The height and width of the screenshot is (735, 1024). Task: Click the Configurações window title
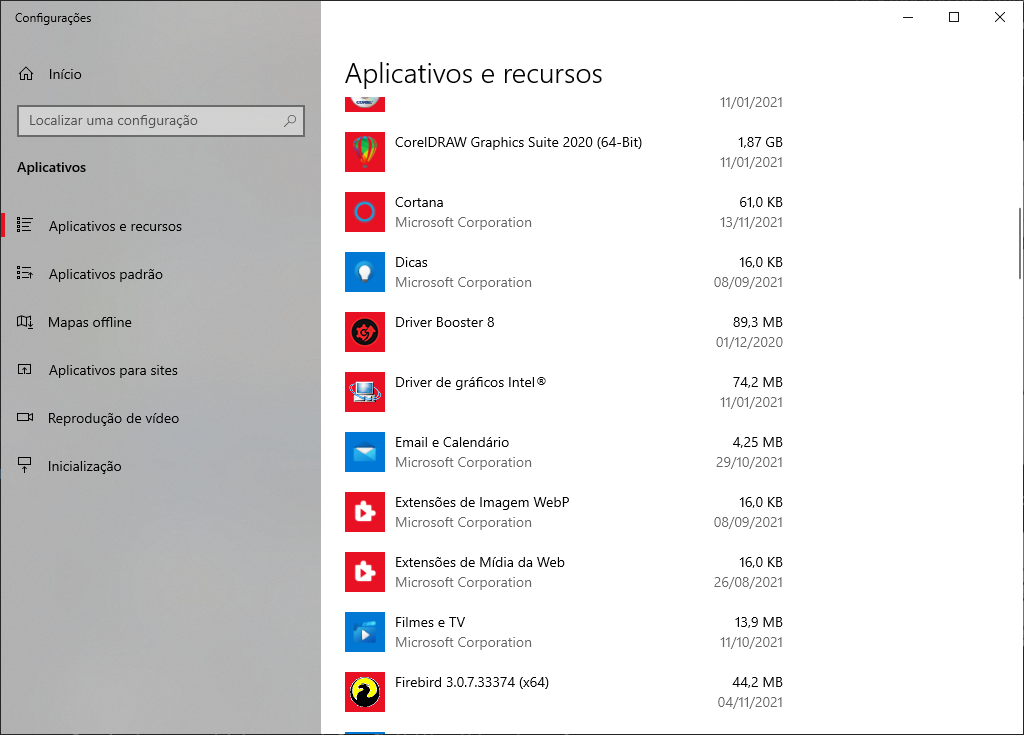53,18
